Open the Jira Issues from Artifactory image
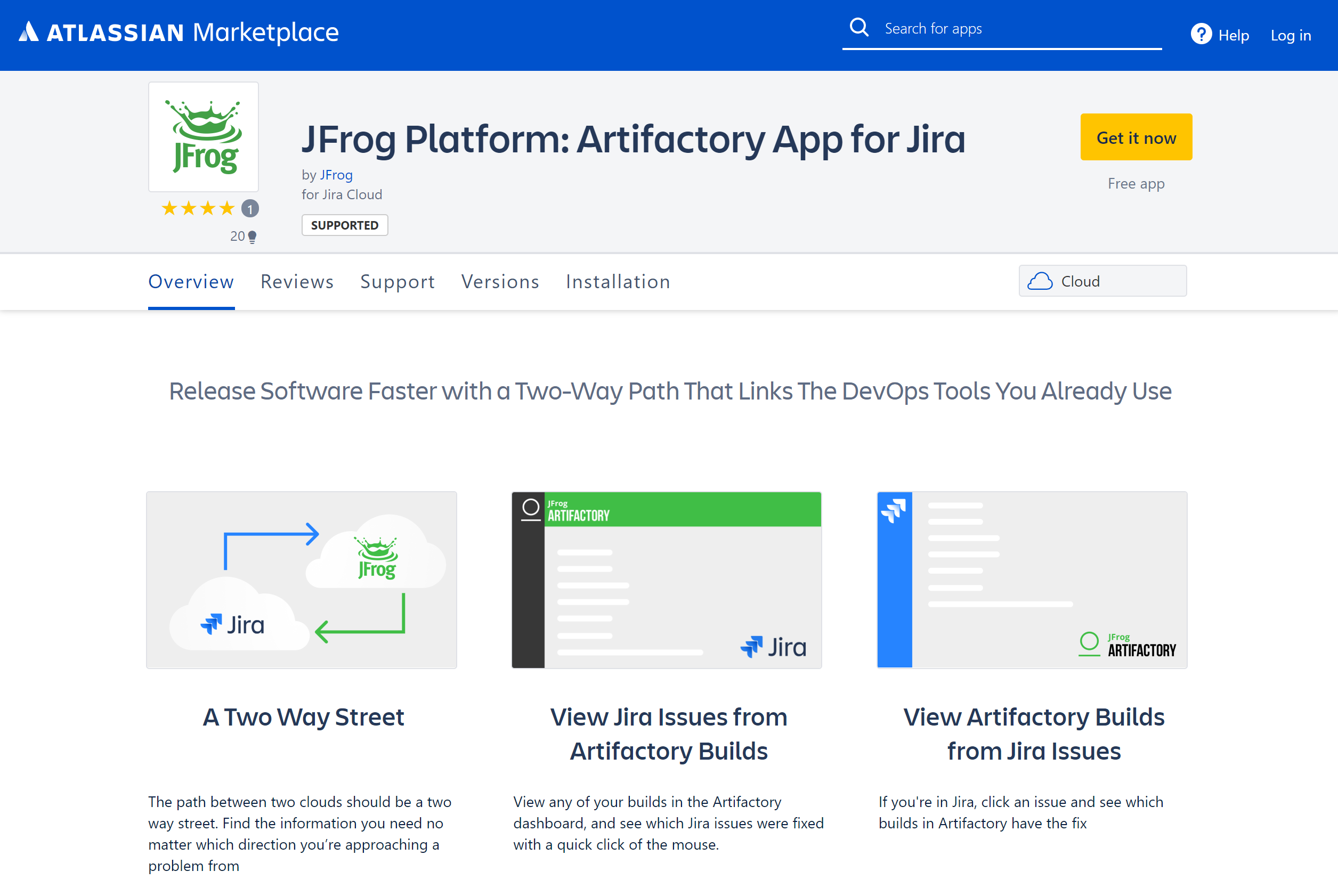Image resolution: width=1338 pixels, height=896 pixels. (667, 580)
